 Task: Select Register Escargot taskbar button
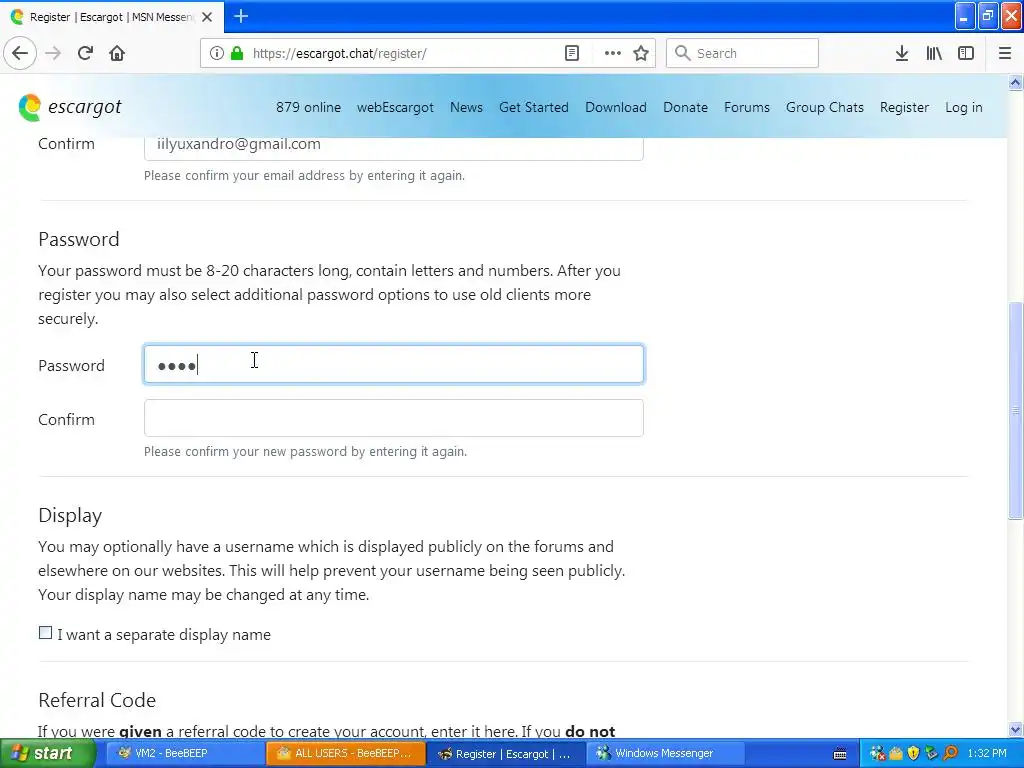(x=505, y=754)
